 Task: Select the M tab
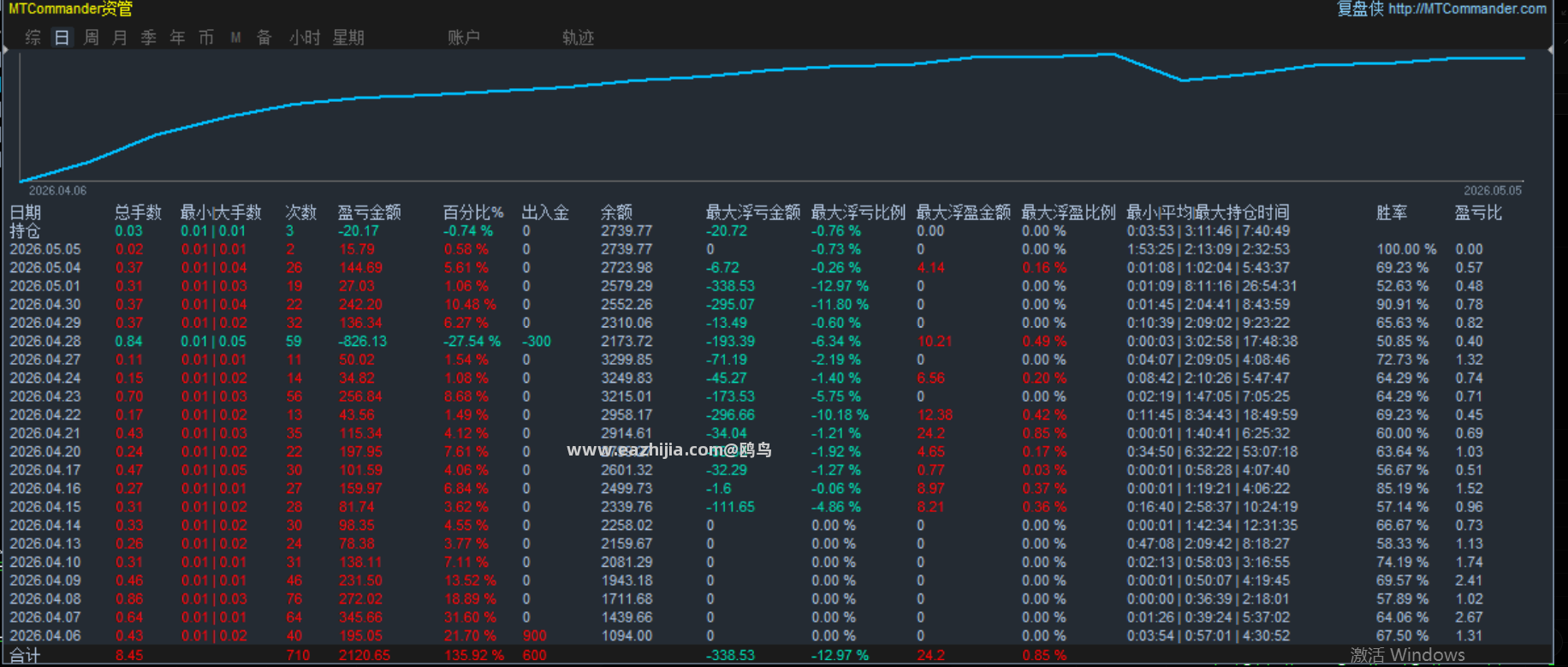(235, 38)
